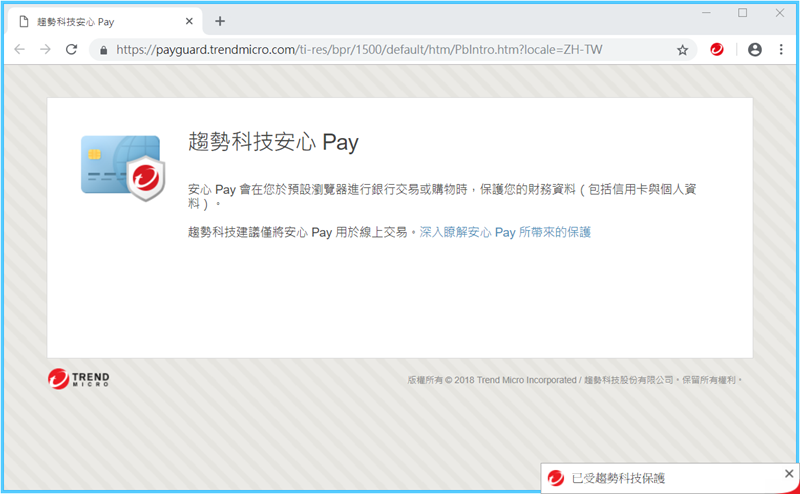Open the Trend Micro extension icon
This screenshot has width=800, height=494.
(x=717, y=50)
